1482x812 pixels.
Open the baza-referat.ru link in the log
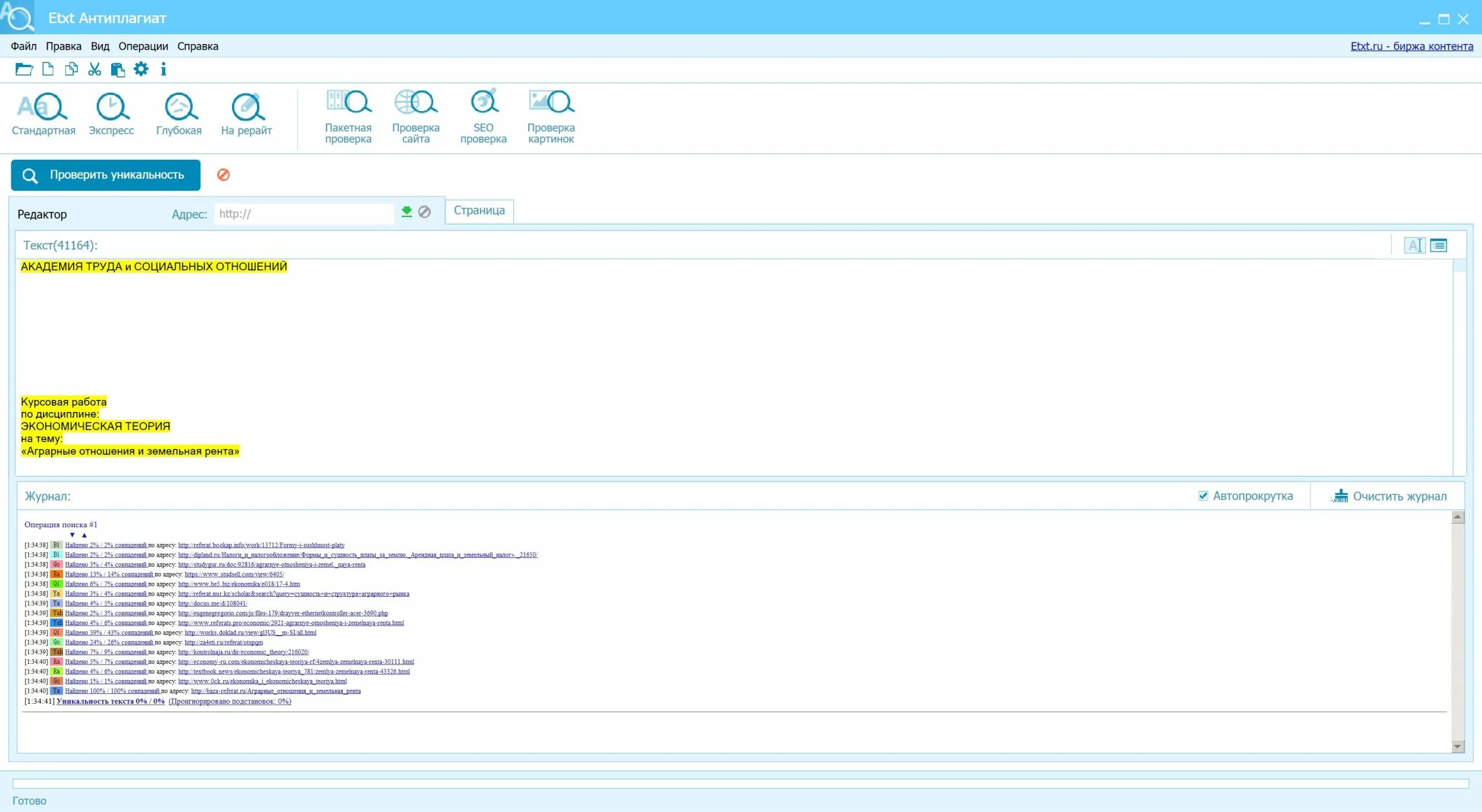(x=276, y=691)
